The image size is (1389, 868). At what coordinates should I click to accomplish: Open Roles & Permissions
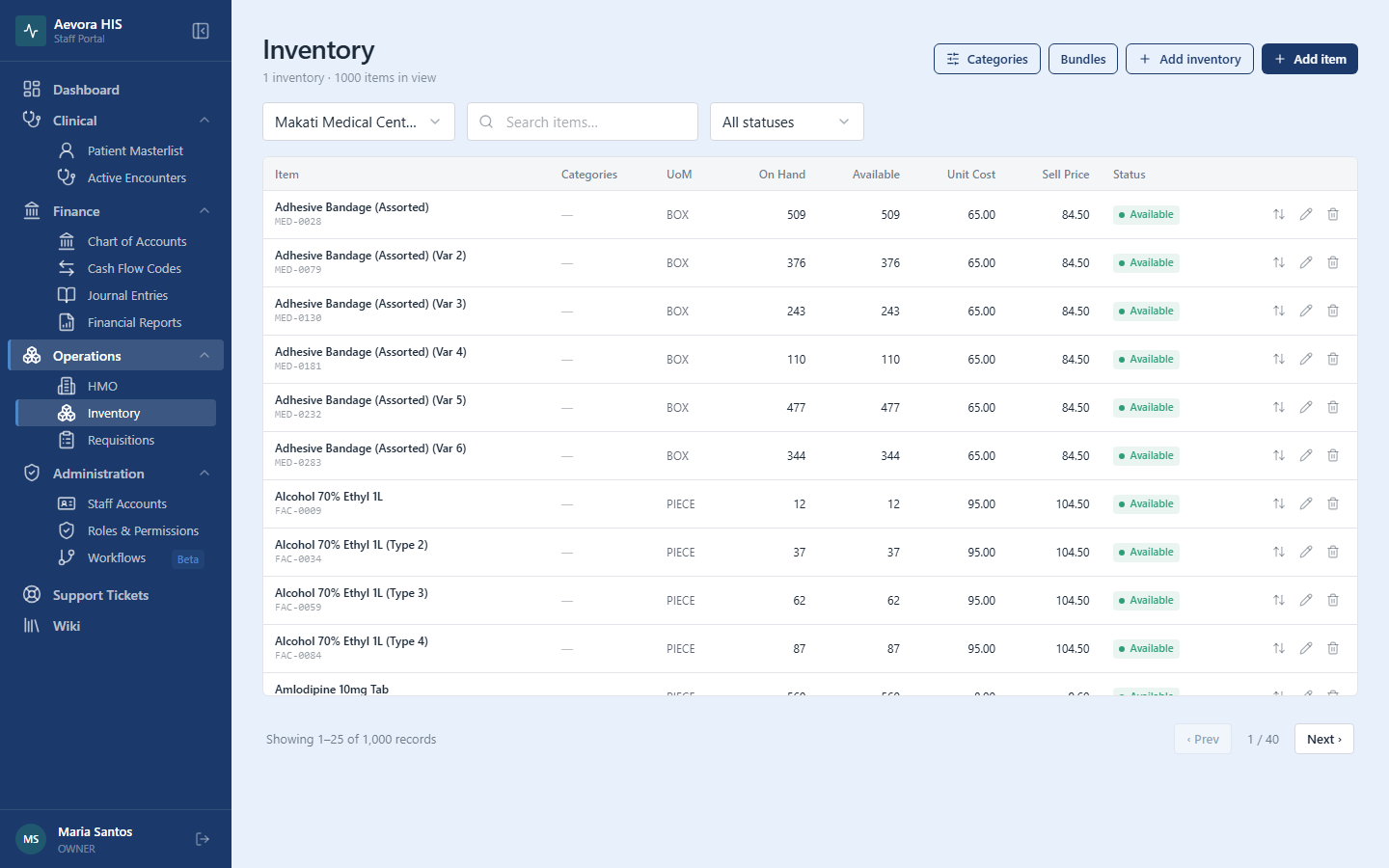[116, 530]
